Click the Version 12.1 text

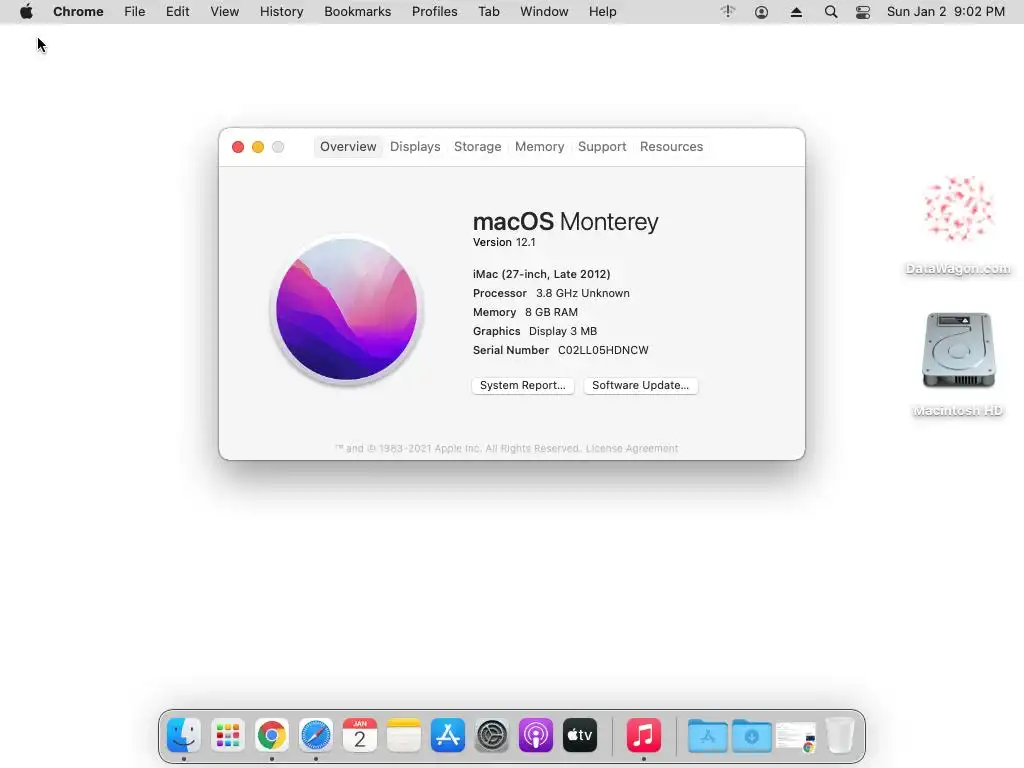click(x=504, y=242)
